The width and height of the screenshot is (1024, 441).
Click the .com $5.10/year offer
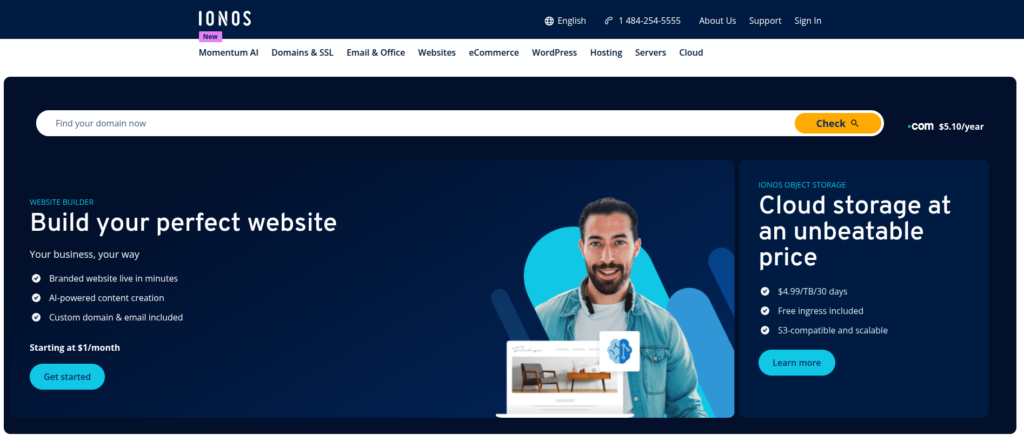coord(946,127)
